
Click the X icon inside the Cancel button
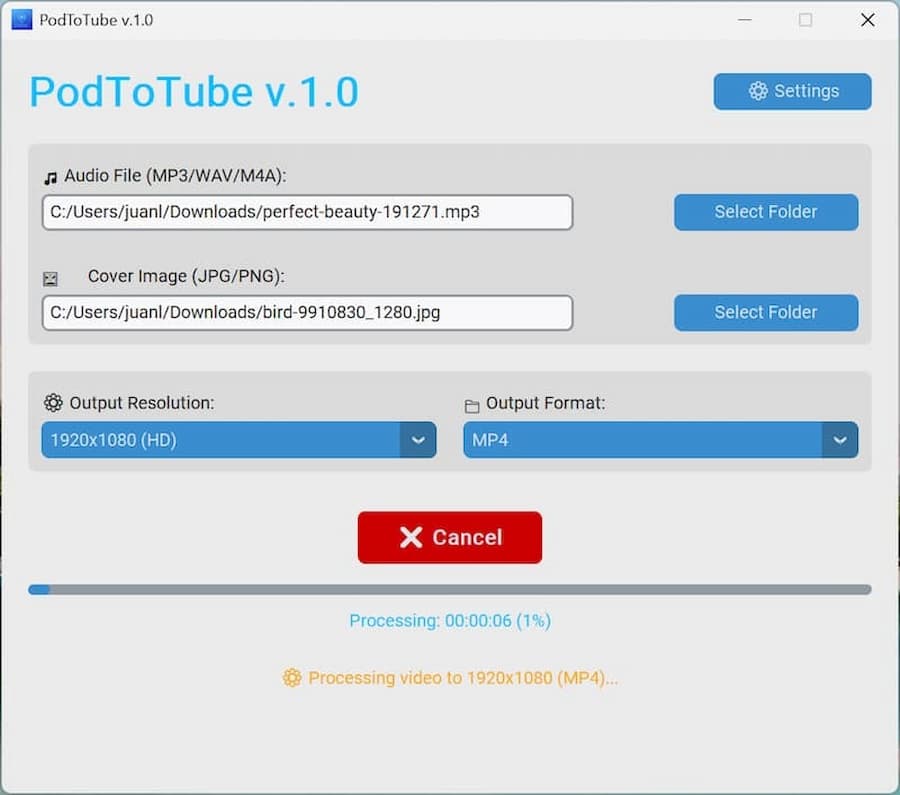click(411, 537)
